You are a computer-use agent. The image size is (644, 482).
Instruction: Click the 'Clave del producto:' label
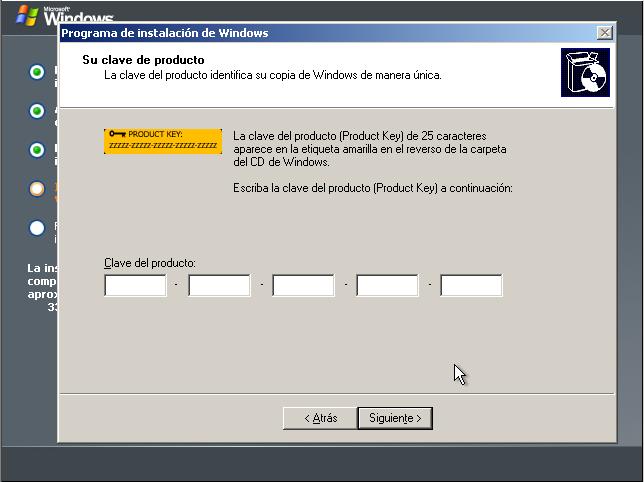click(149, 263)
